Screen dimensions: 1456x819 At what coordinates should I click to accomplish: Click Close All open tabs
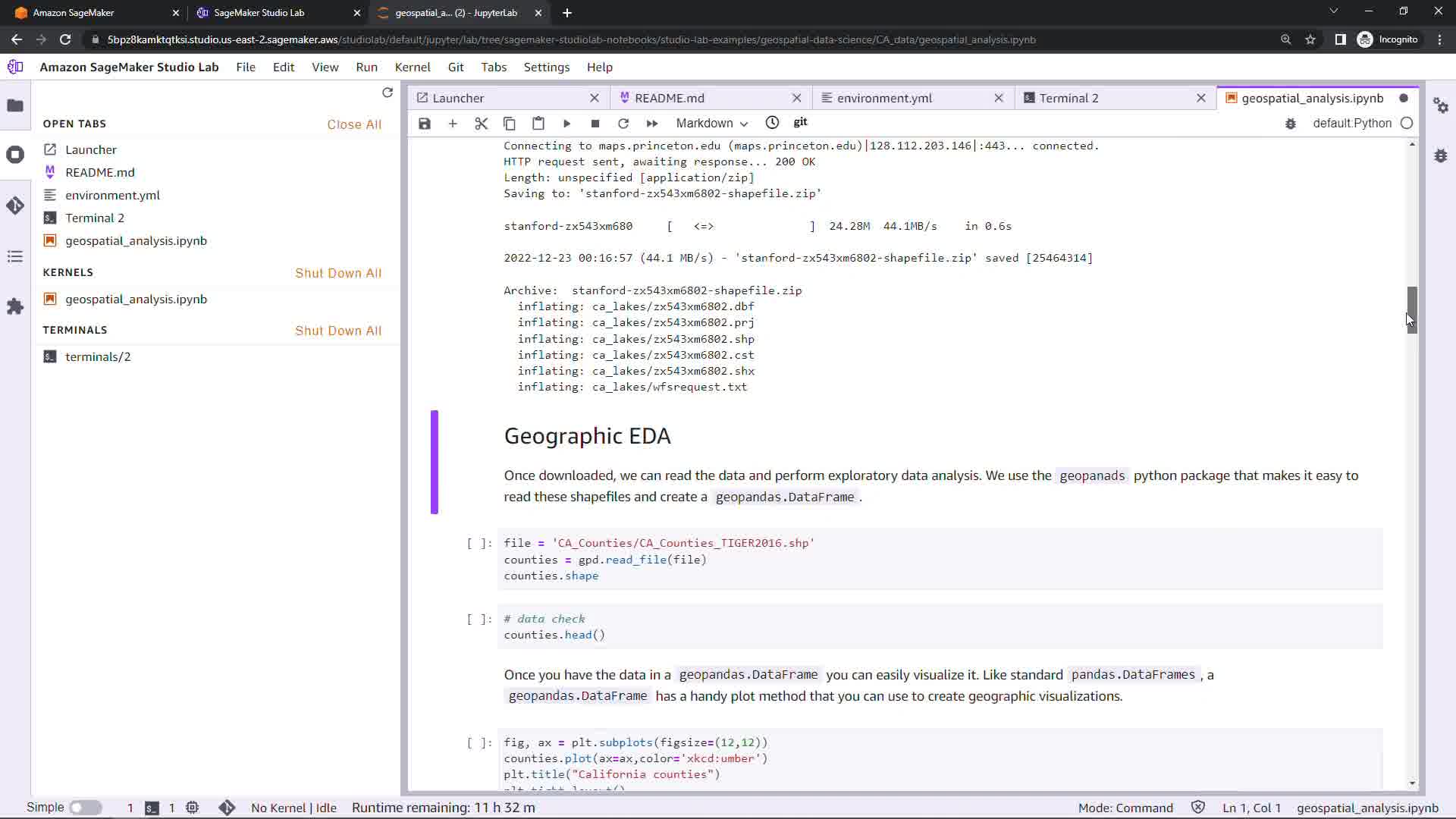[354, 124]
